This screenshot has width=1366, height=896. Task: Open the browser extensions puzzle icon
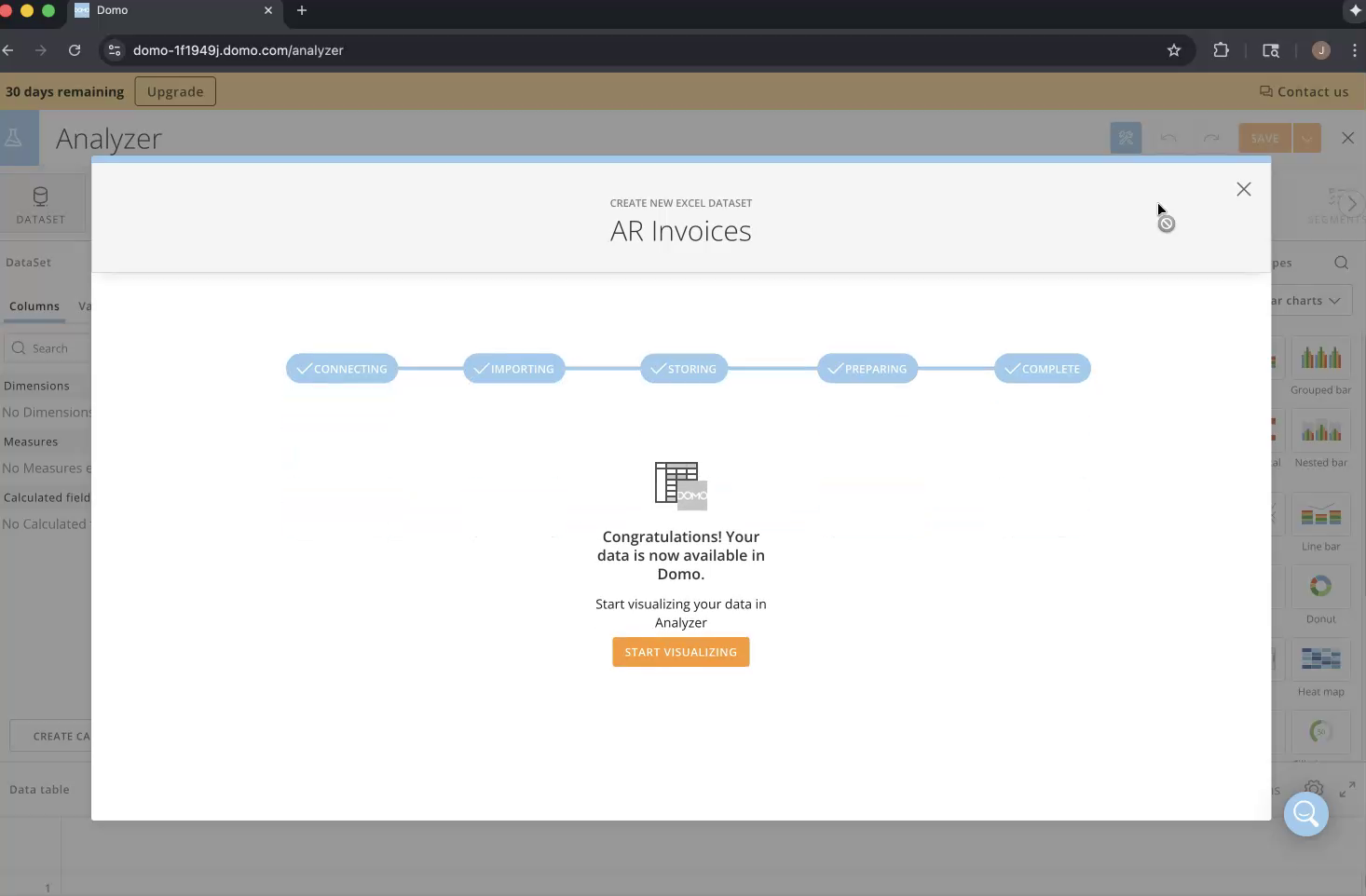coord(1221,50)
